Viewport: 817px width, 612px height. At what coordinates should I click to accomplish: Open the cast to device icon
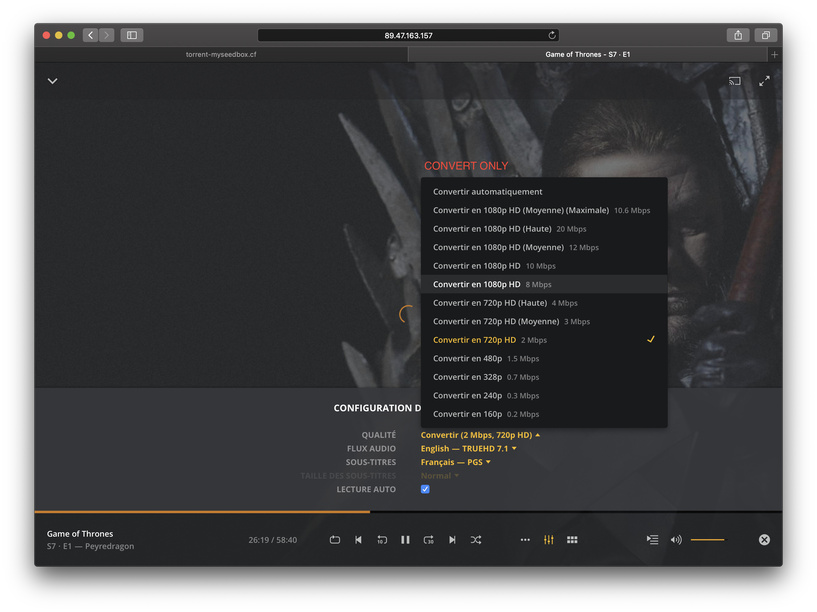click(x=735, y=81)
